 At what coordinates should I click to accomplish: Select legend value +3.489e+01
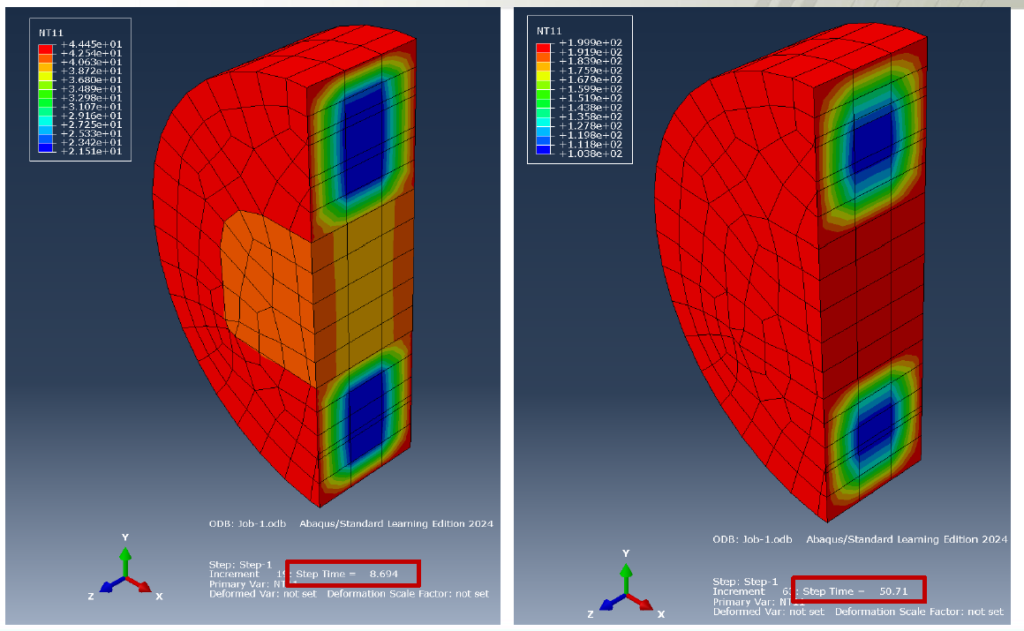tap(91, 89)
